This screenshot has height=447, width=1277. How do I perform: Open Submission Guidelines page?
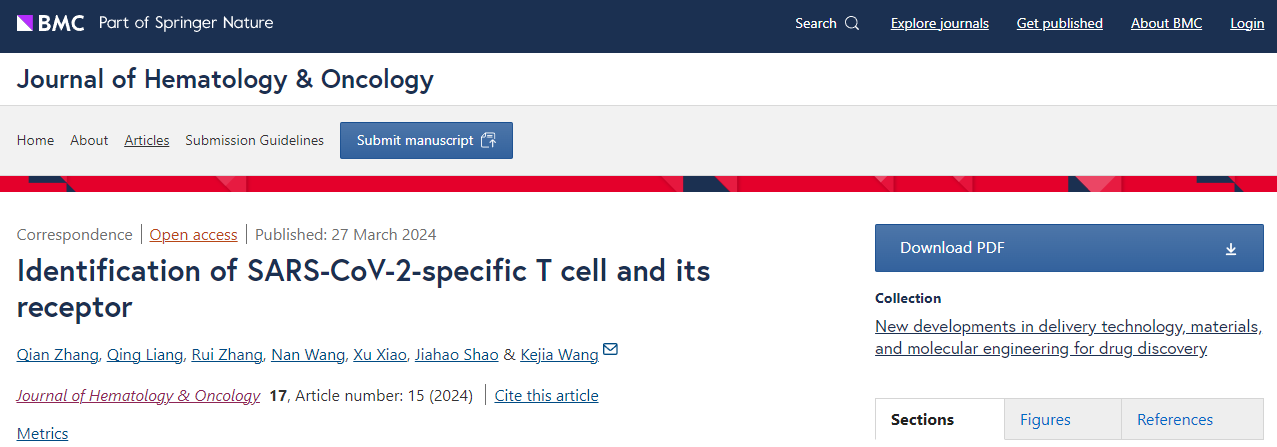click(254, 140)
